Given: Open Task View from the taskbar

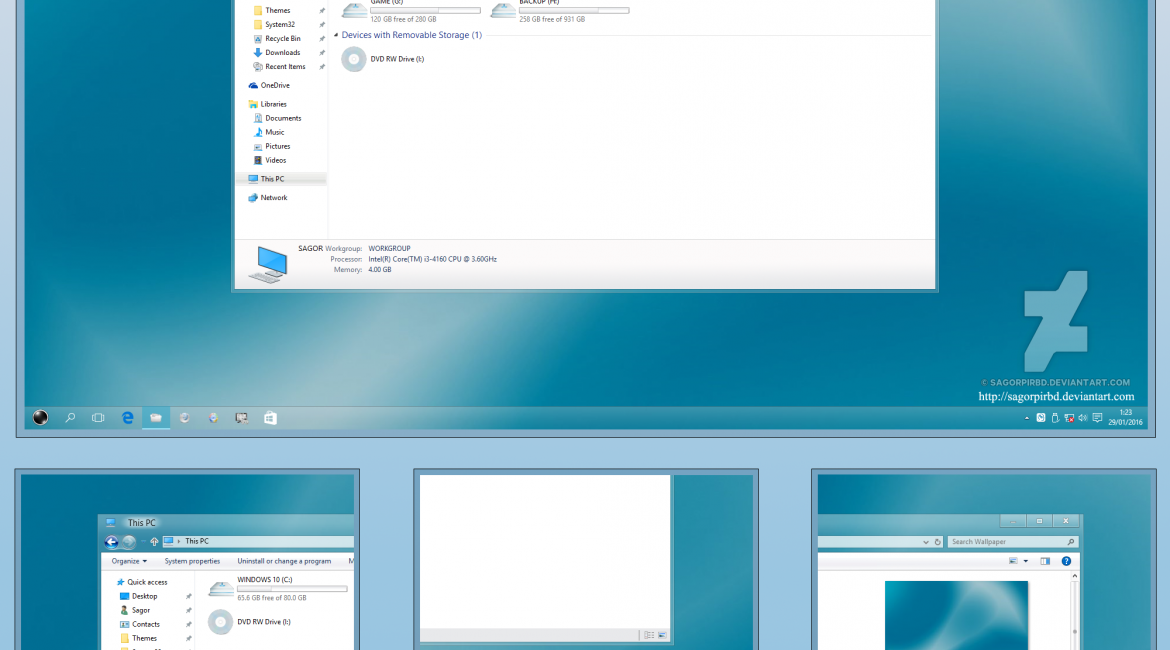Looking at the screenshot, I should 98,418.
